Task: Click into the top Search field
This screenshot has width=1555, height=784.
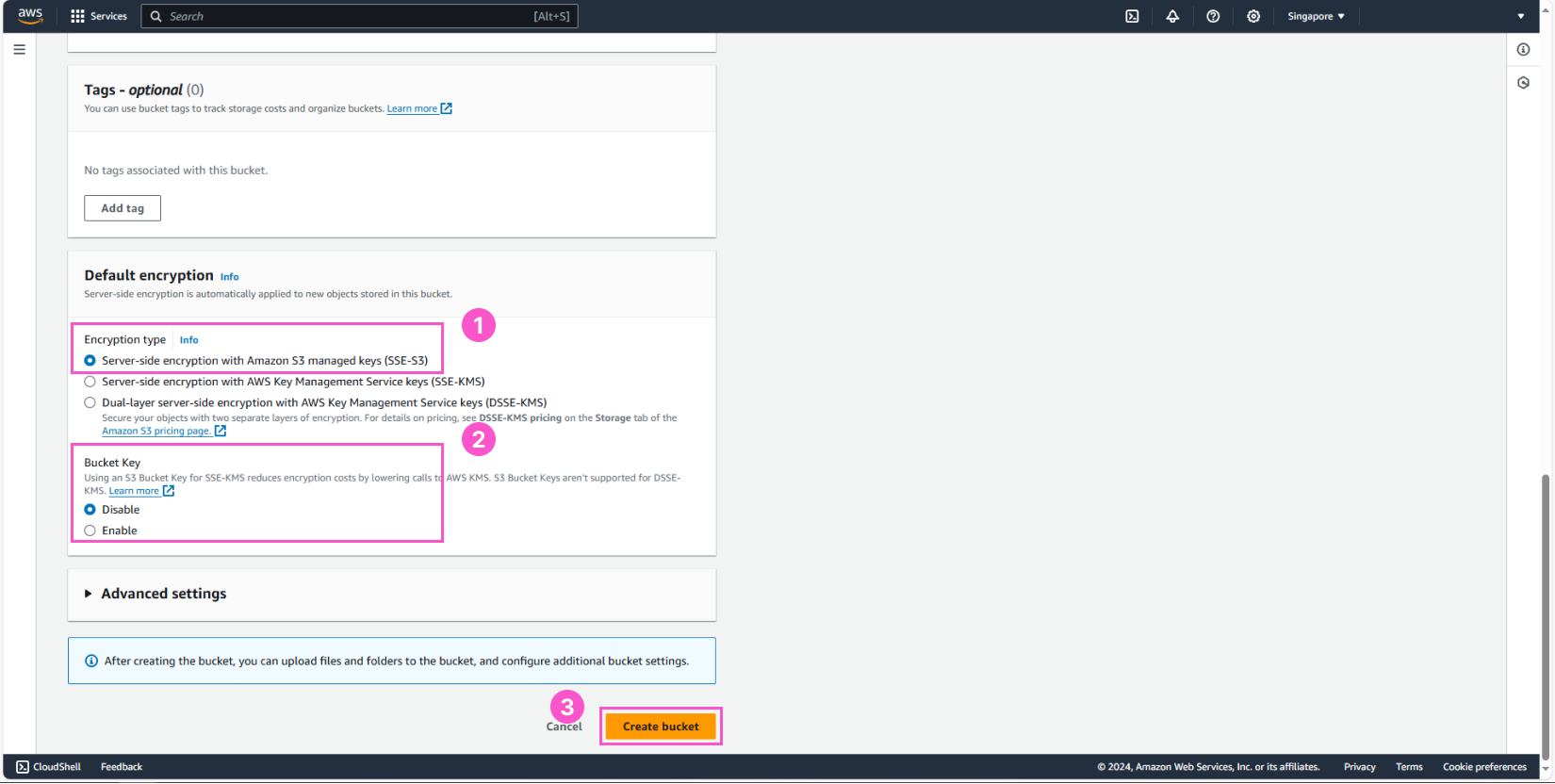Action: click(359, 16)
